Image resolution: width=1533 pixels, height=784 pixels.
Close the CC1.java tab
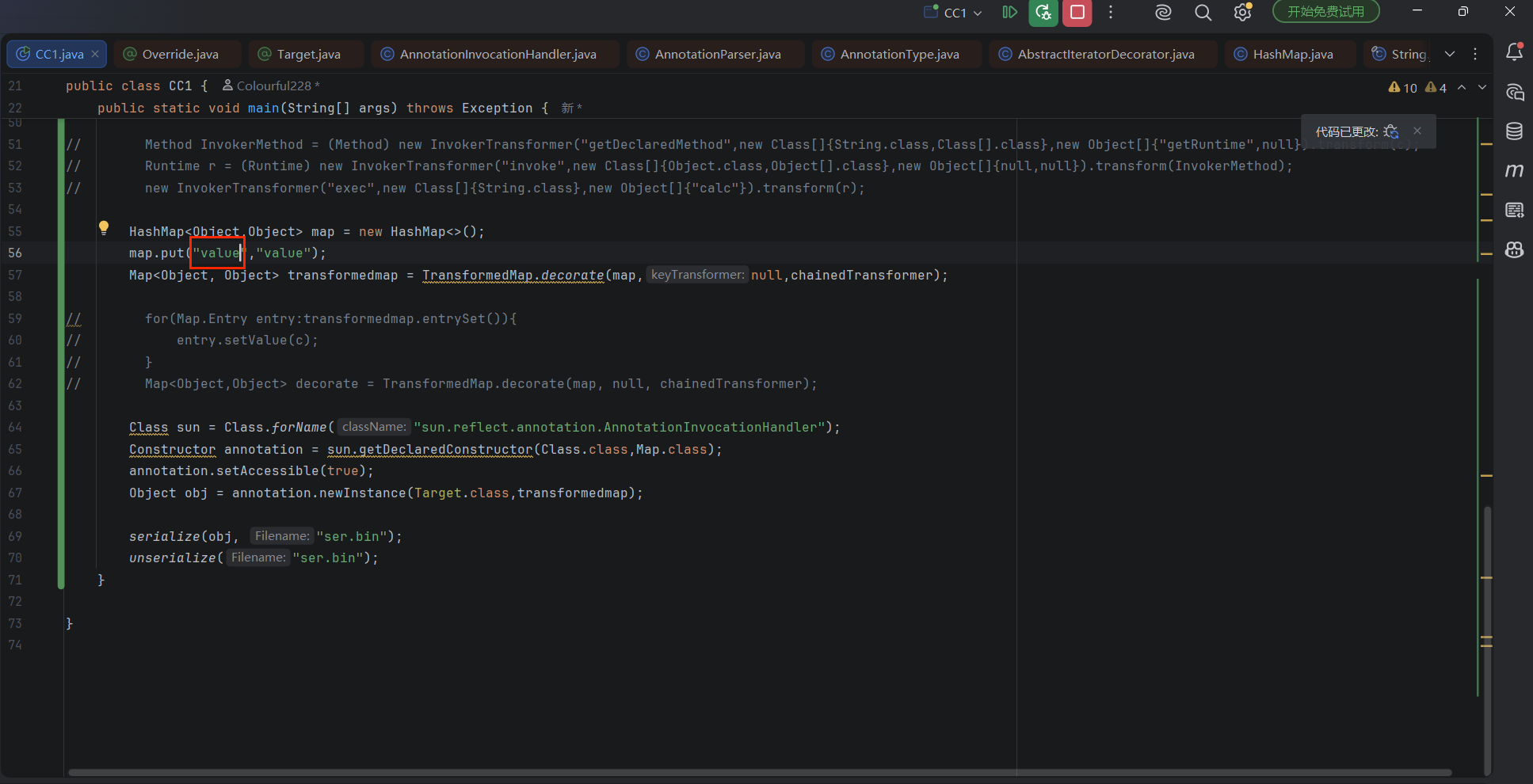pos(95,54)
